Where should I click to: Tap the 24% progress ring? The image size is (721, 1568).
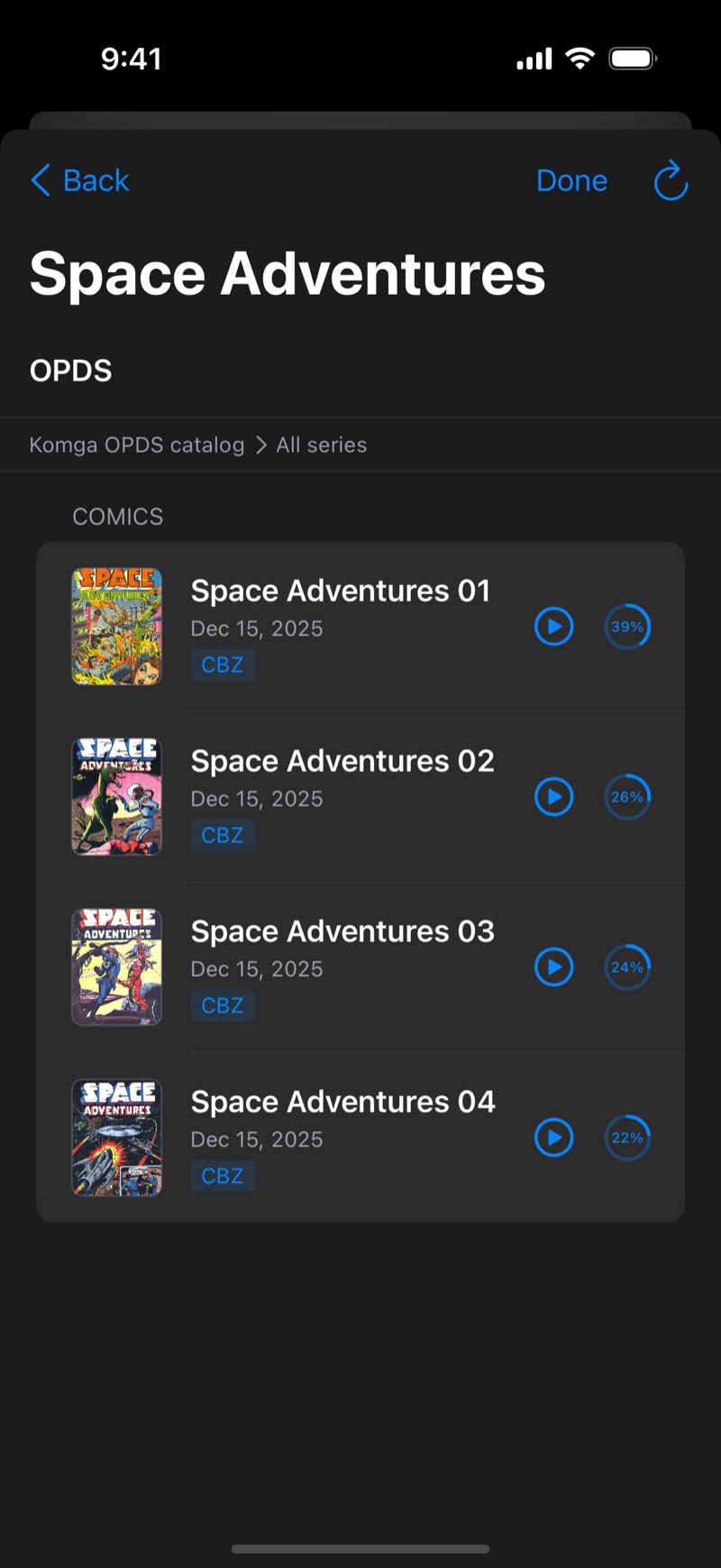[x=627, y=967]
